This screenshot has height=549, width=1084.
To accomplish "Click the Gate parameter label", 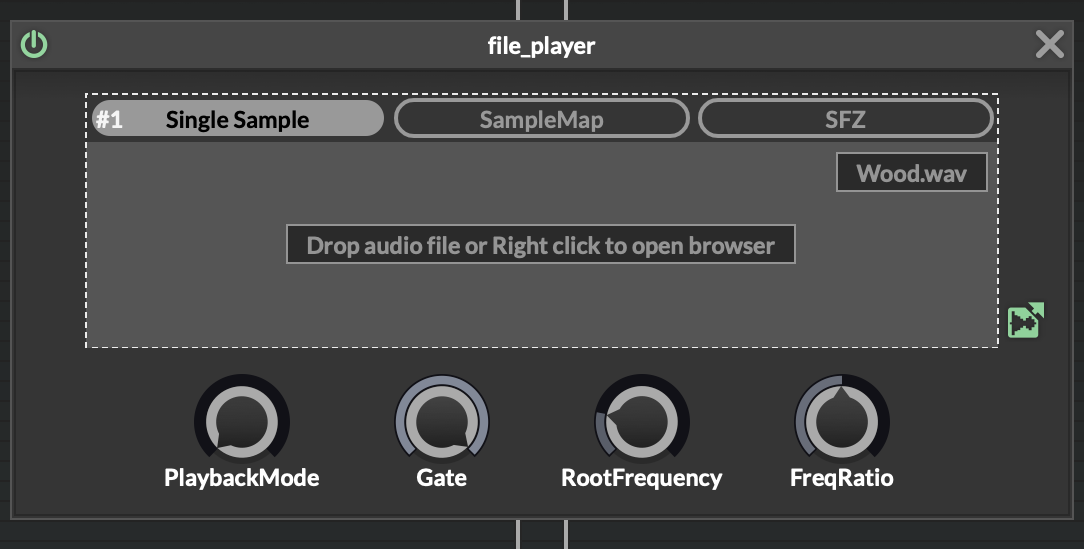I will [x=442, y=478].
